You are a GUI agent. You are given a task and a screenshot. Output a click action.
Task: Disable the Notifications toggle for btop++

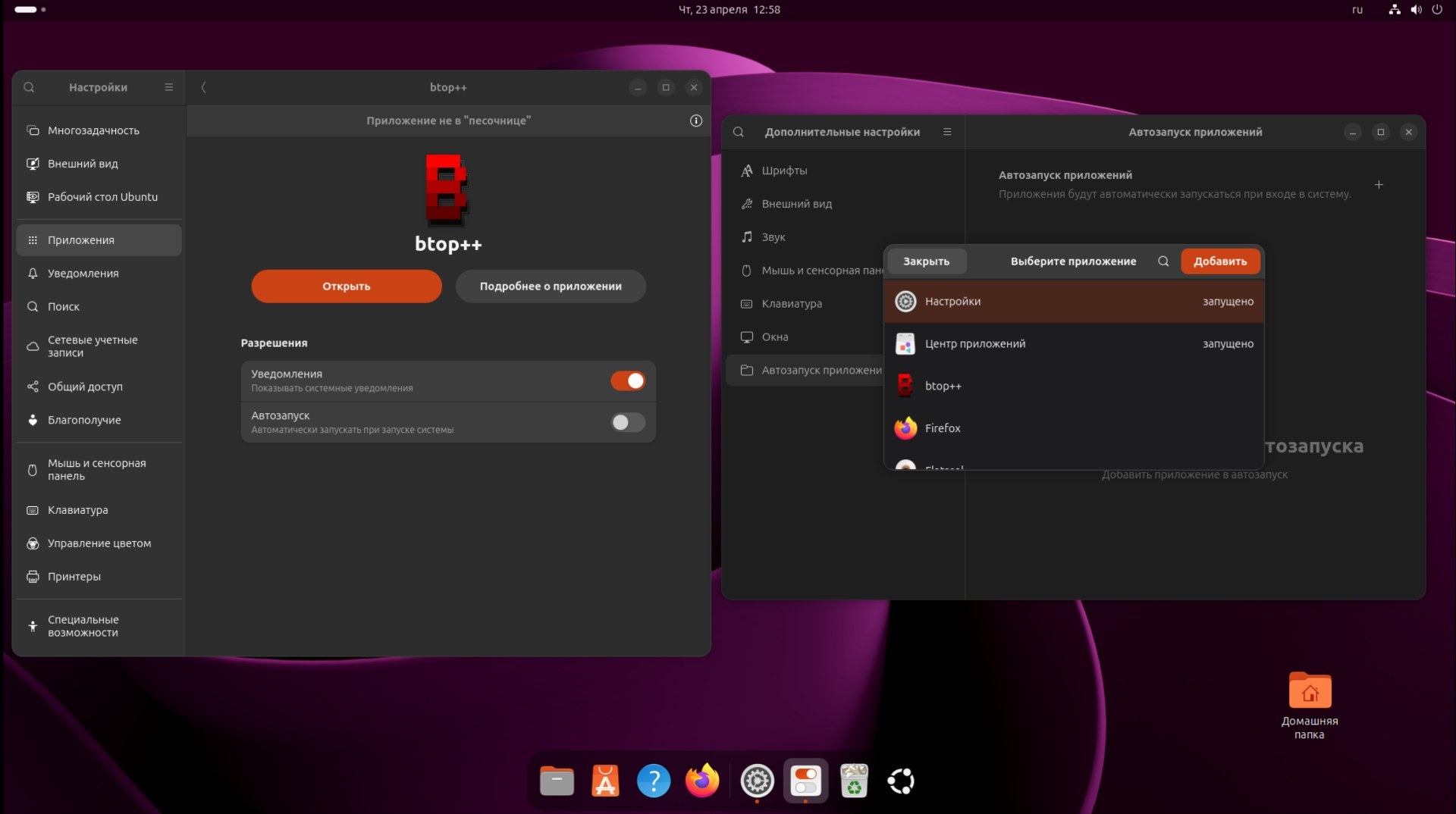[627, 380]
